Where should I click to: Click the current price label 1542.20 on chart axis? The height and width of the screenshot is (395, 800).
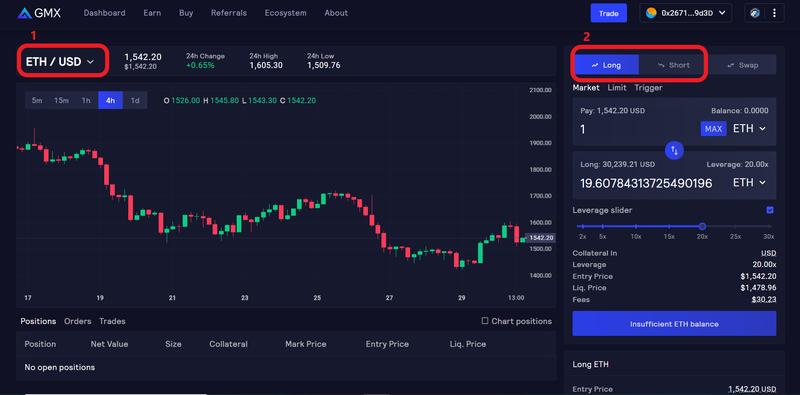coord(541,238)
